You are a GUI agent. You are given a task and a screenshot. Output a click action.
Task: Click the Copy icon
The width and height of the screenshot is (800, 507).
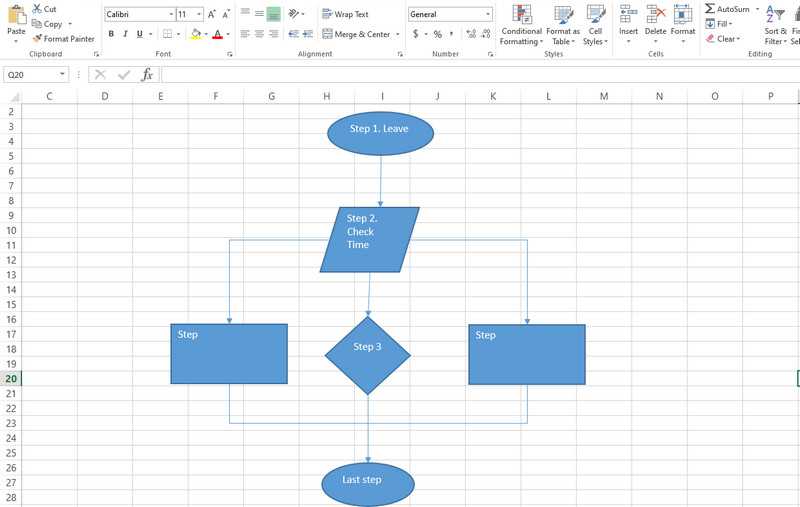36,23
